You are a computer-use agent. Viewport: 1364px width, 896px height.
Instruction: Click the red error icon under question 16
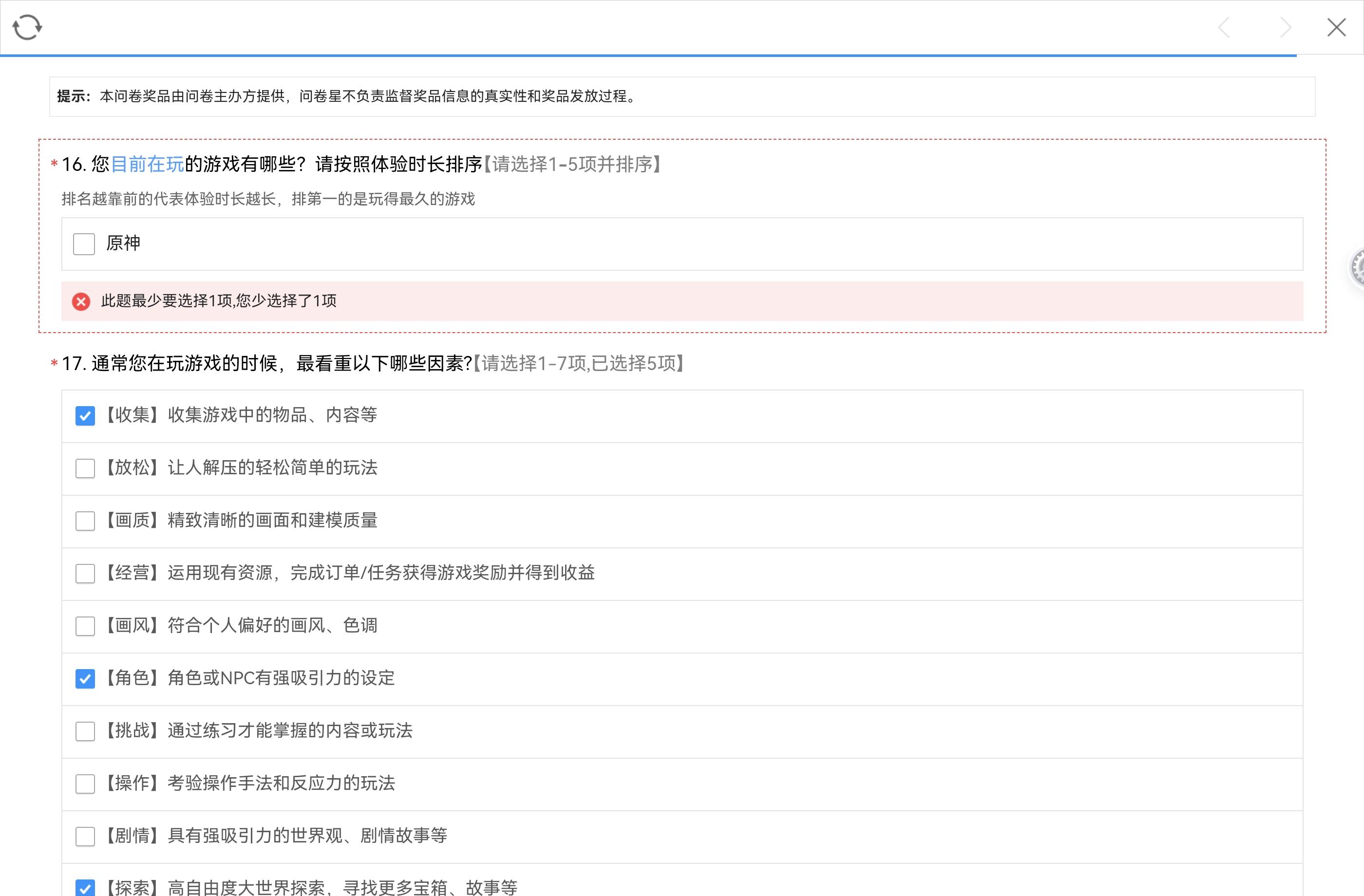click(81, 301)
